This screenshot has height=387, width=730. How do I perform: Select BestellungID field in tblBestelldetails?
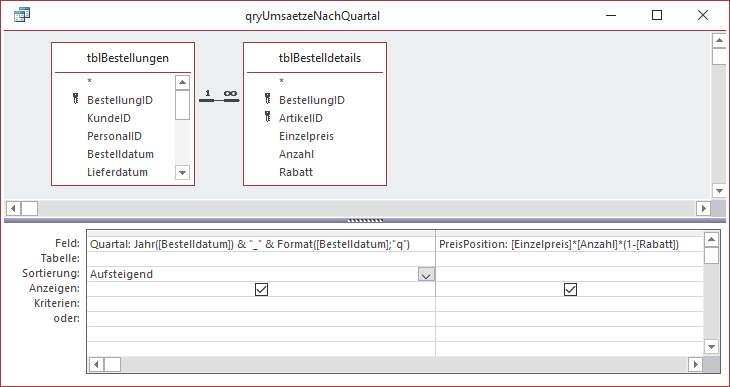click(x=312, y=100)
